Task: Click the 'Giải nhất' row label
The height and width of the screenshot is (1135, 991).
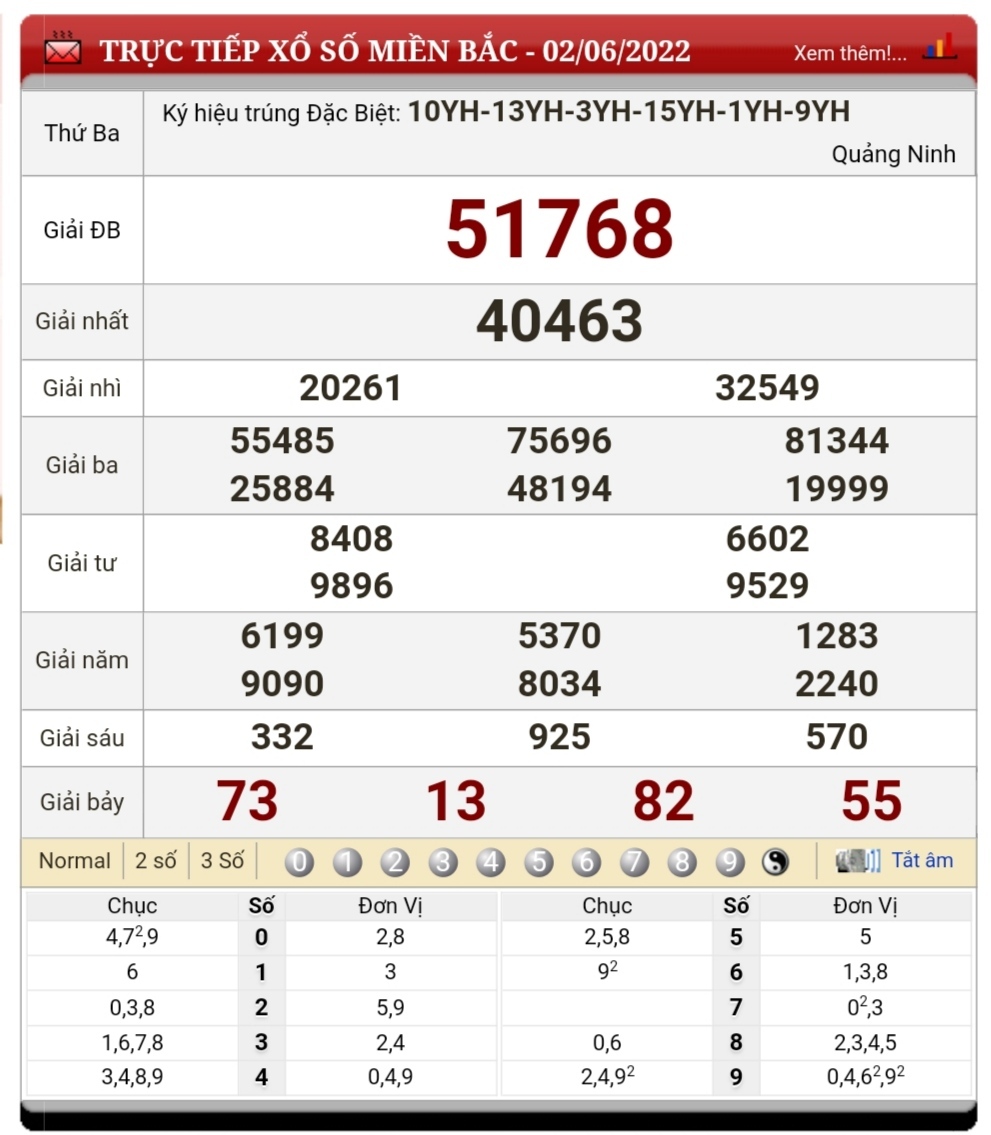Action: click(x=82, y=321)
